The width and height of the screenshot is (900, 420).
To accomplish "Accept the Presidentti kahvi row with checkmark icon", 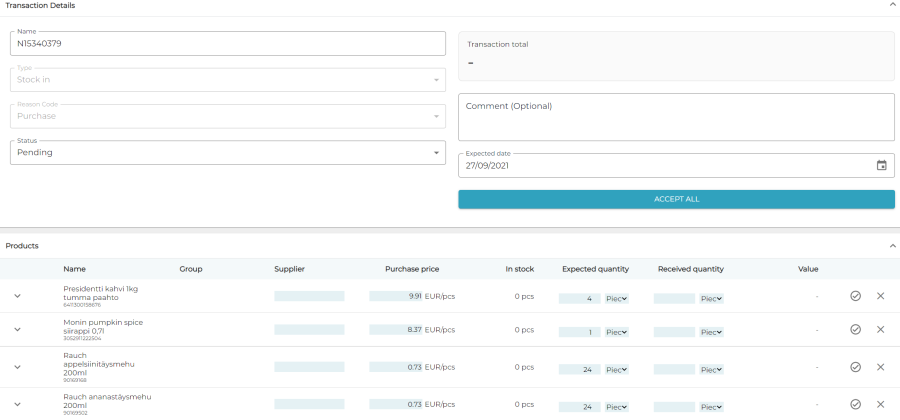I will pyautogui.click(x=855, y=296).
